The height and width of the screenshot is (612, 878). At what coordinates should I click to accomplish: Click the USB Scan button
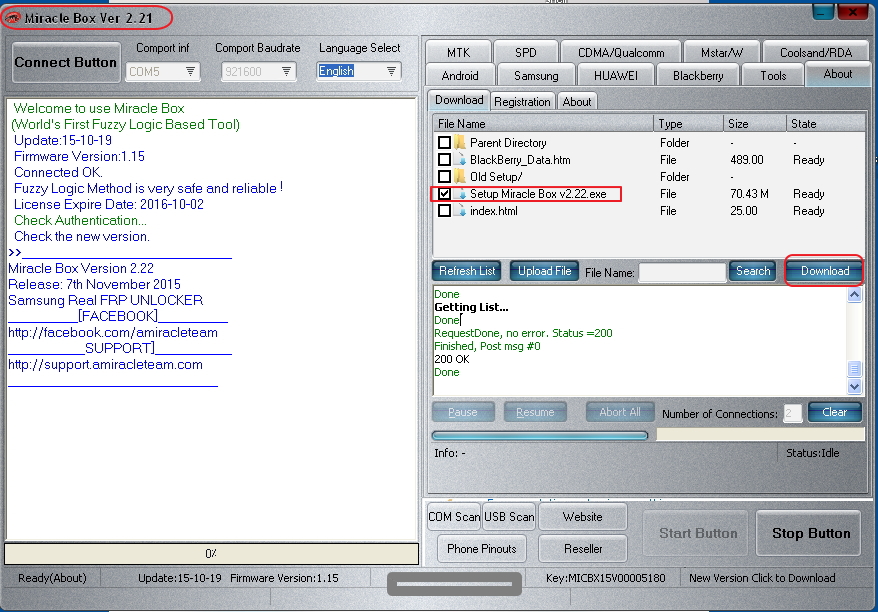click(509, 517)
